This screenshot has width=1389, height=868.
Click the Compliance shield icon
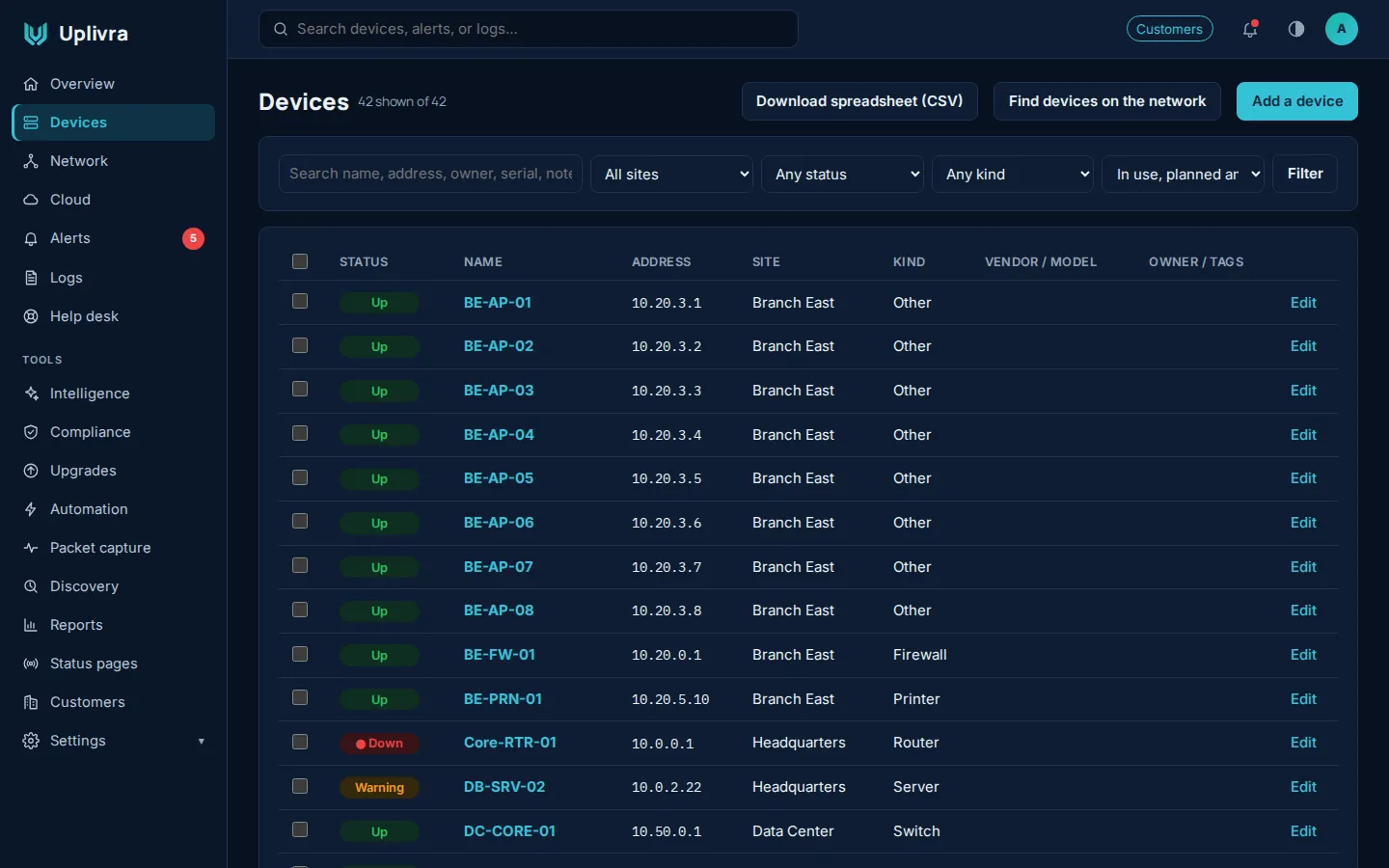[31, 432]
